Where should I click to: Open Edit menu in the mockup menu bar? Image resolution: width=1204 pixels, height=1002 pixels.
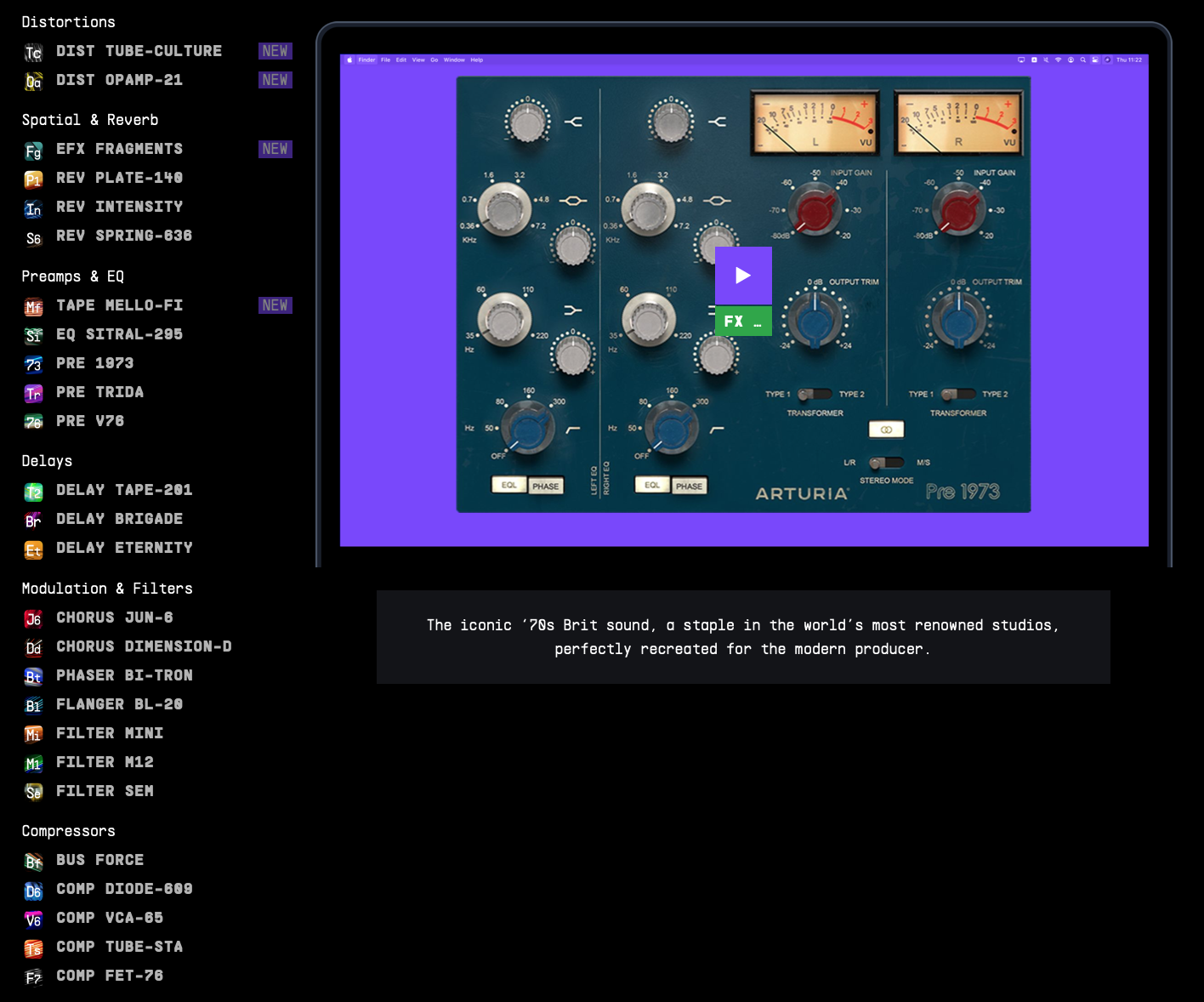(401, 60)
